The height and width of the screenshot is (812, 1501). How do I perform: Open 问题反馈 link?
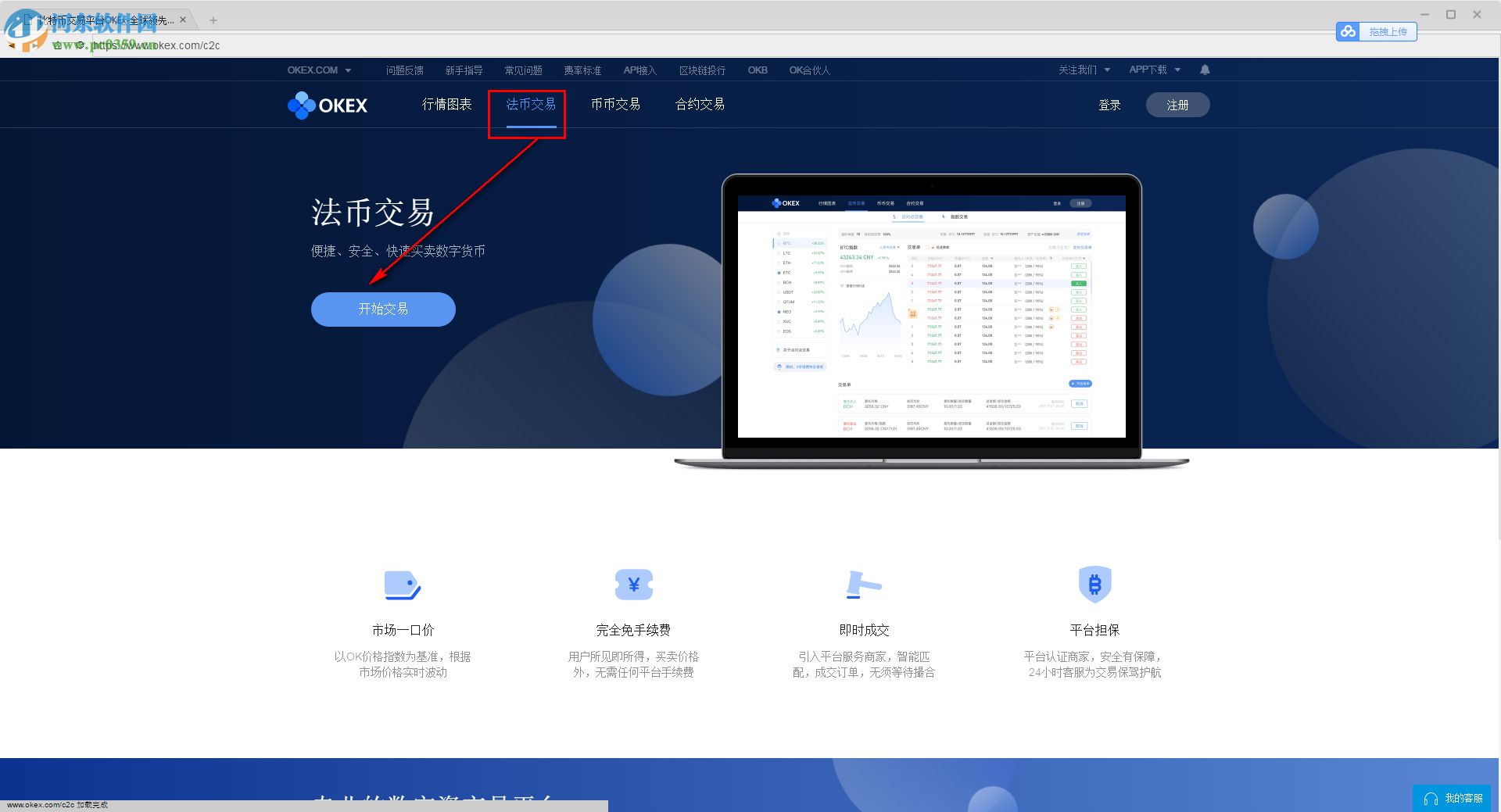[404, 70]
